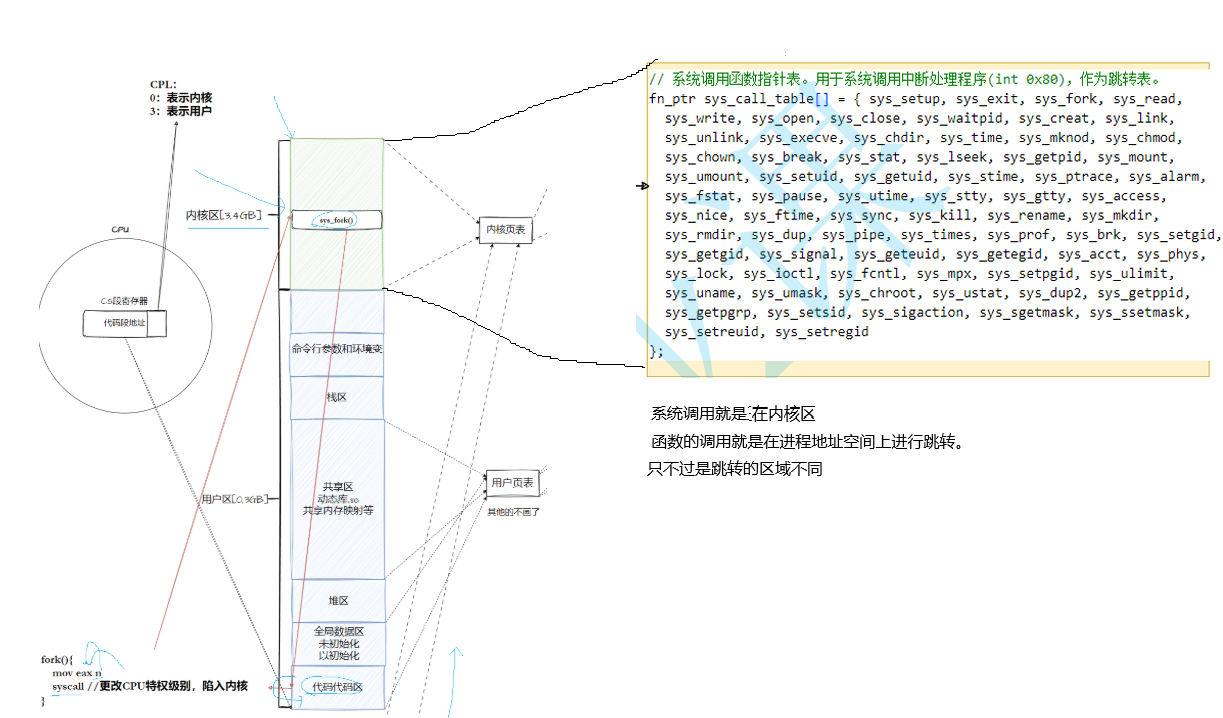Select the 栈区 segment

tap(337, 397)
